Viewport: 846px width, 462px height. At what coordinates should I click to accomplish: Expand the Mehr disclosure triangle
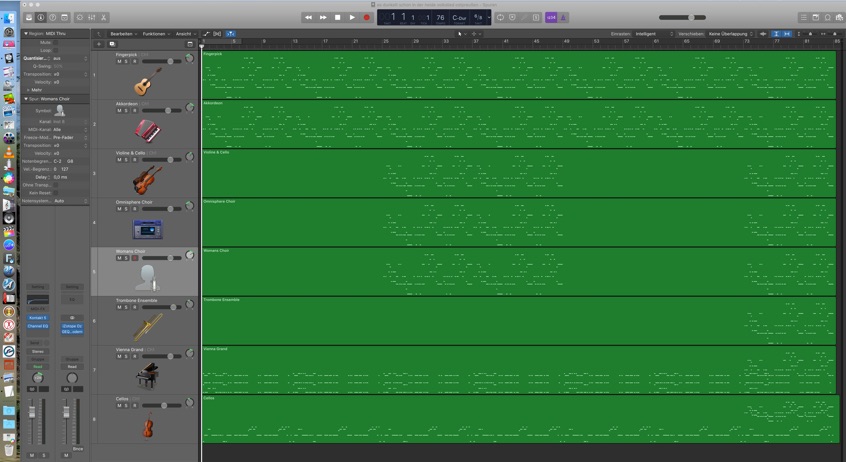pyautogui.click(x=28, y=90)
